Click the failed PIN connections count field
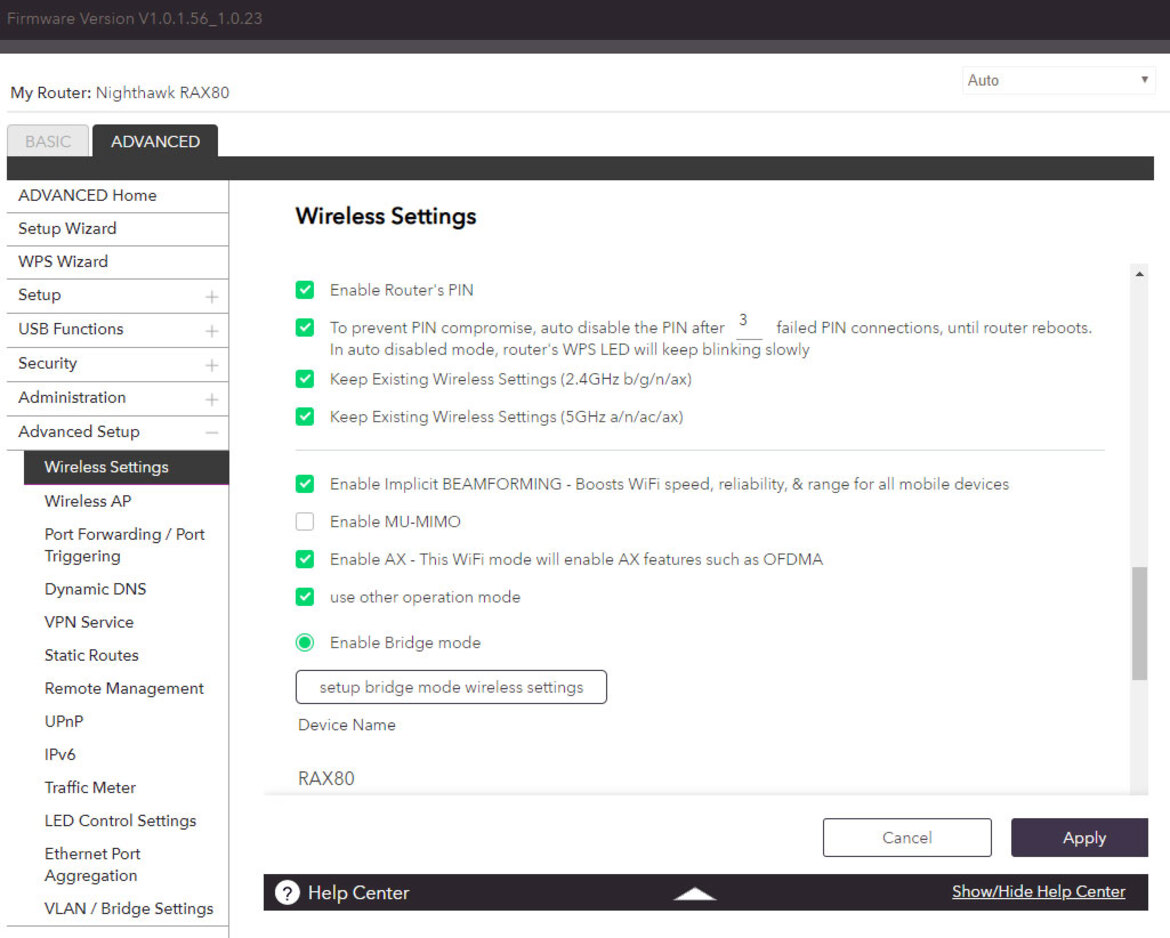 point(749,323)
